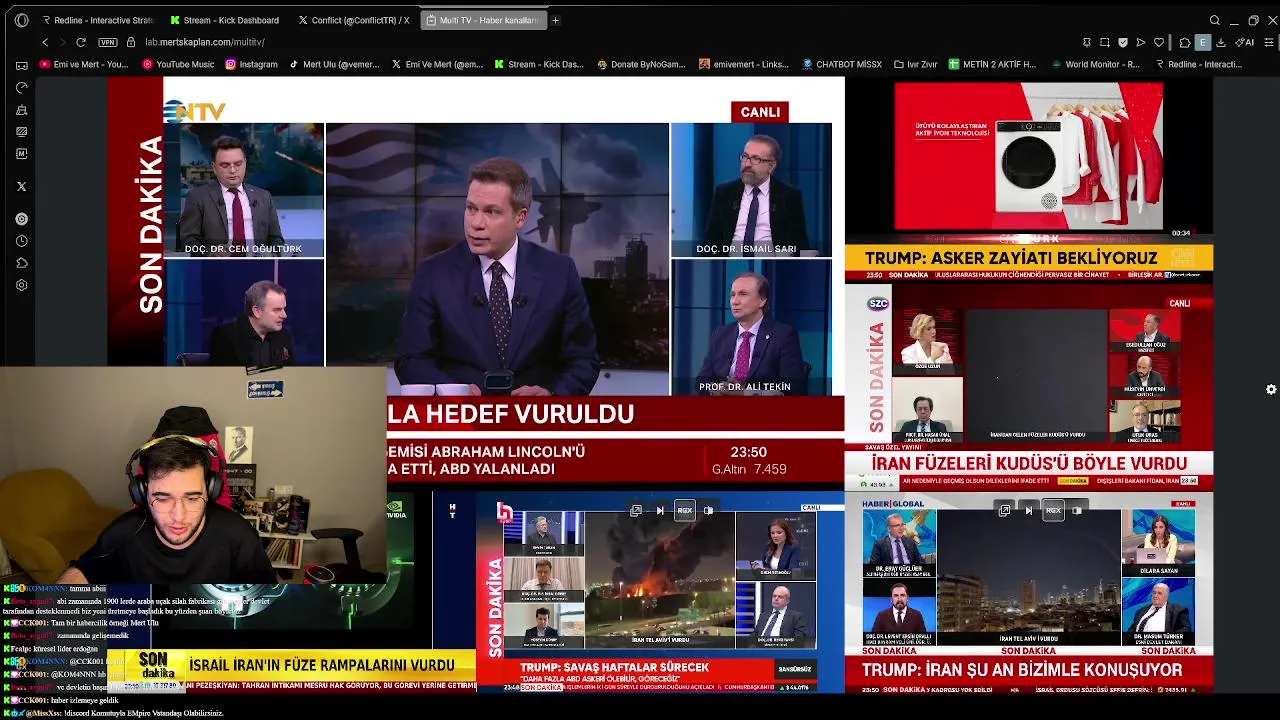This screenshot has height=720, width=1280.
Task: Open the YouTube Music bookmark
Action: 178,64
